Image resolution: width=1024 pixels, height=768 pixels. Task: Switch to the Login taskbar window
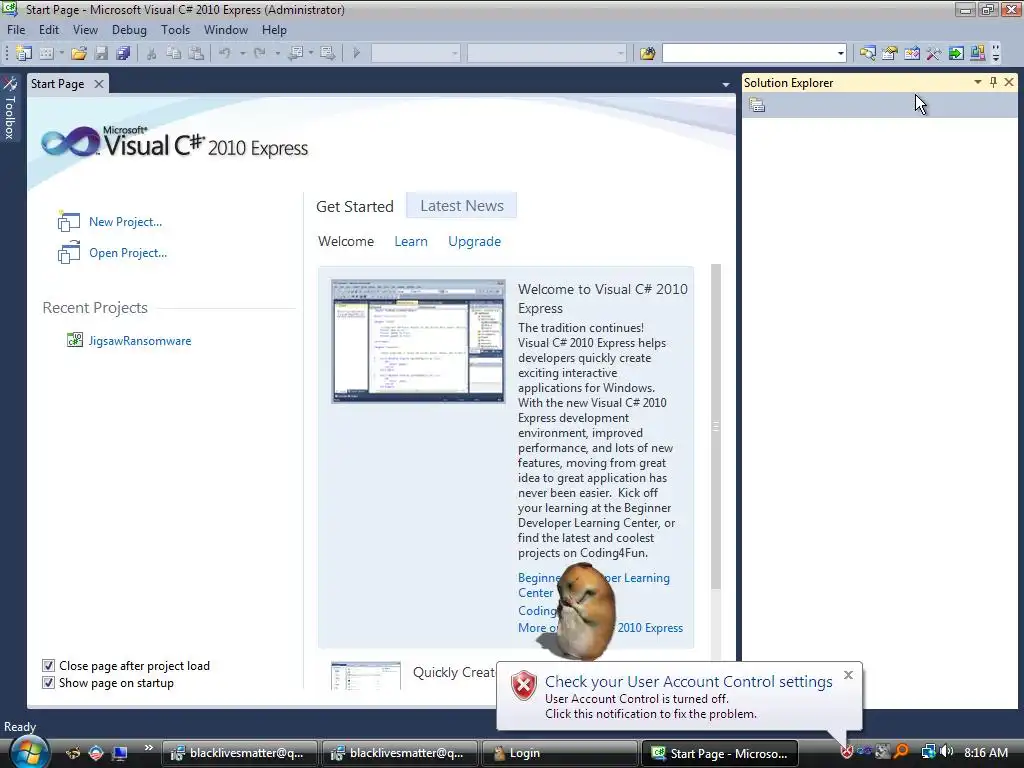tap(559, 753)
